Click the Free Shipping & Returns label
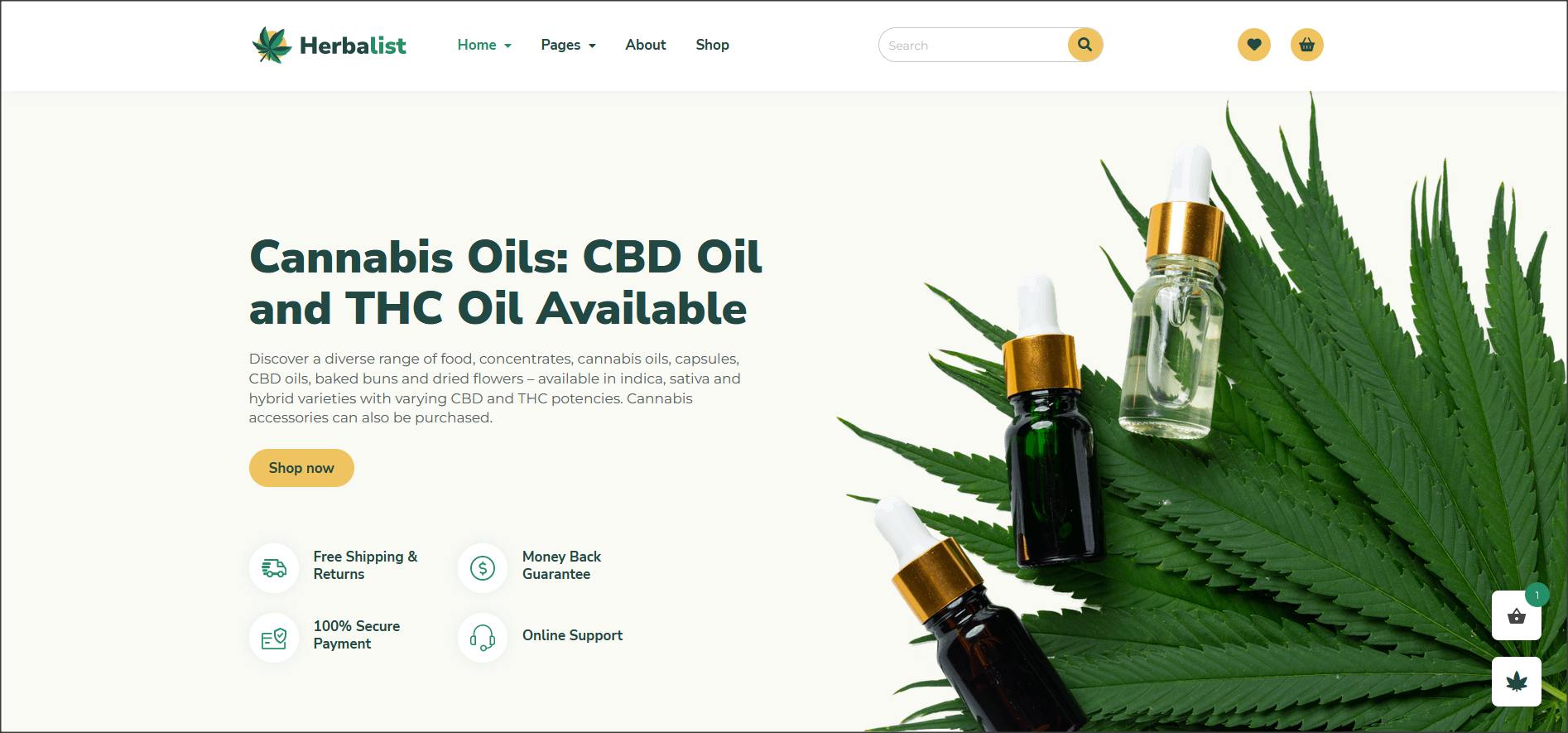The height and width of the screenshot is (733, 1568). (365, 565)
